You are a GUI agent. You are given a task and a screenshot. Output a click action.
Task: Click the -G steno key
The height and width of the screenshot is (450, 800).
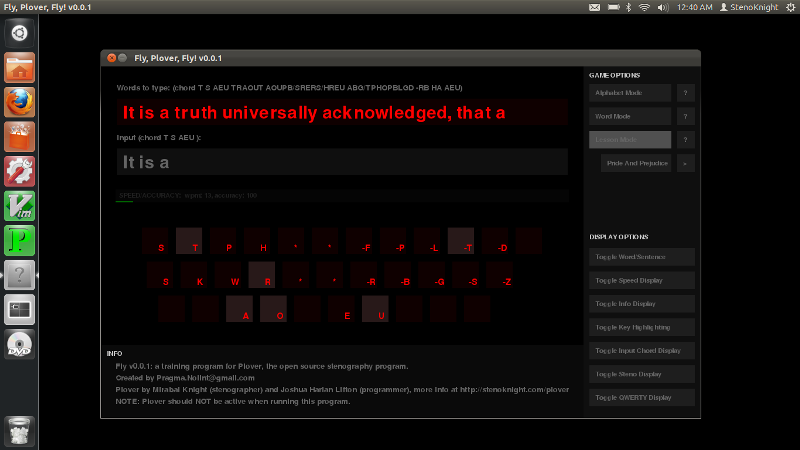pos(432,275)
